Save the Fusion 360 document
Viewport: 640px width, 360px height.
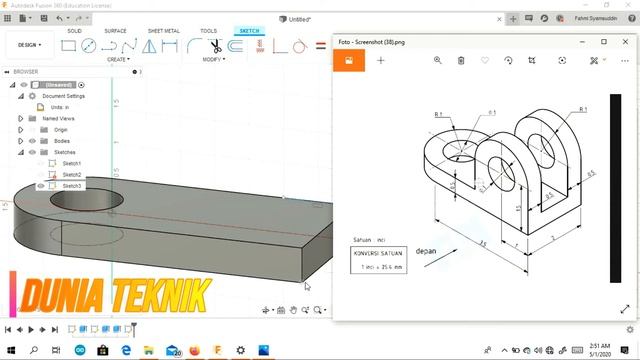click(44, 18)
